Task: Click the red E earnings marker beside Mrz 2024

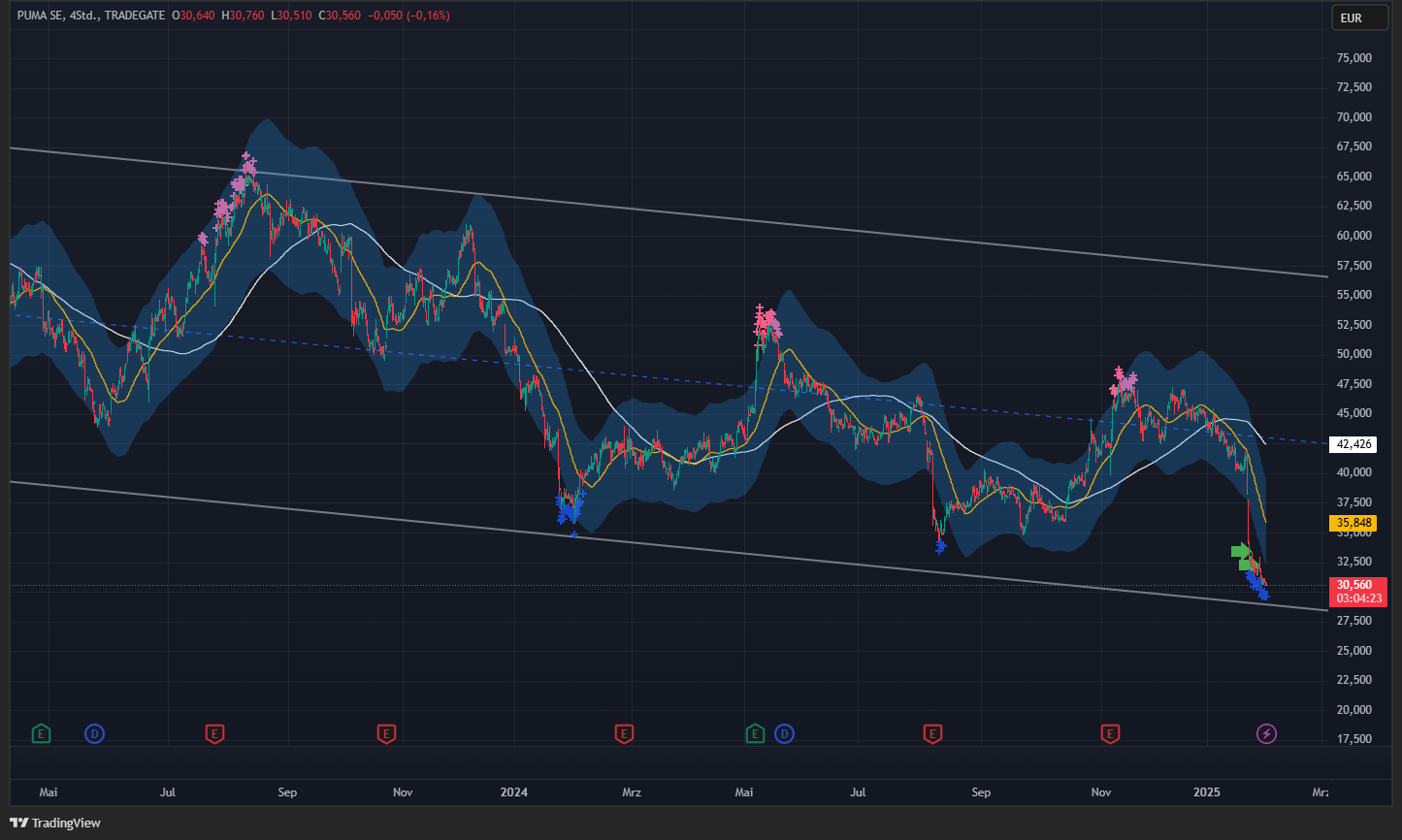Action: tap(625, 733)
